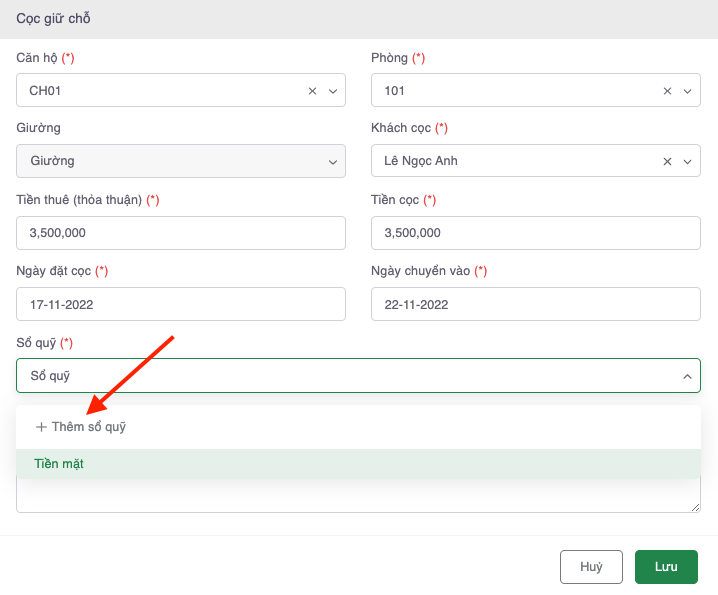Expand the Khách cọc dropdown arrow
The width and height of the screenshot is (718, 595).
click(687, 162)
